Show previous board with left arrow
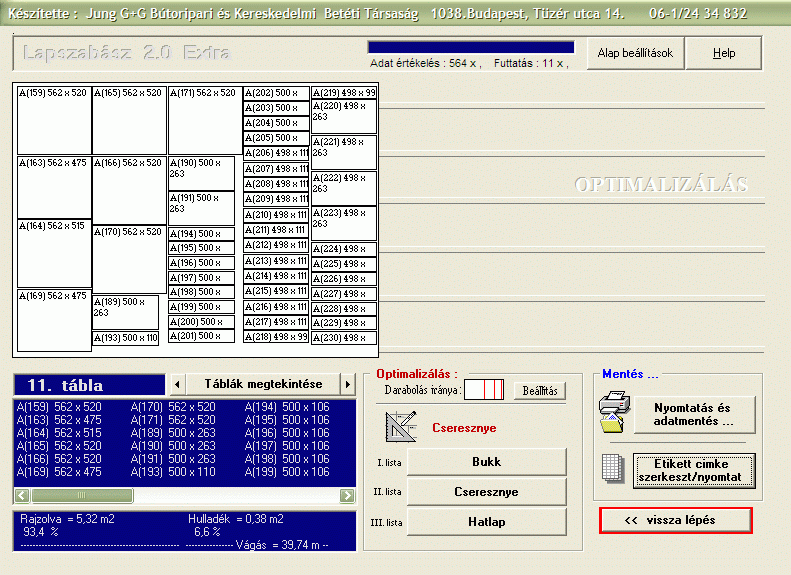 coord(177,384)
